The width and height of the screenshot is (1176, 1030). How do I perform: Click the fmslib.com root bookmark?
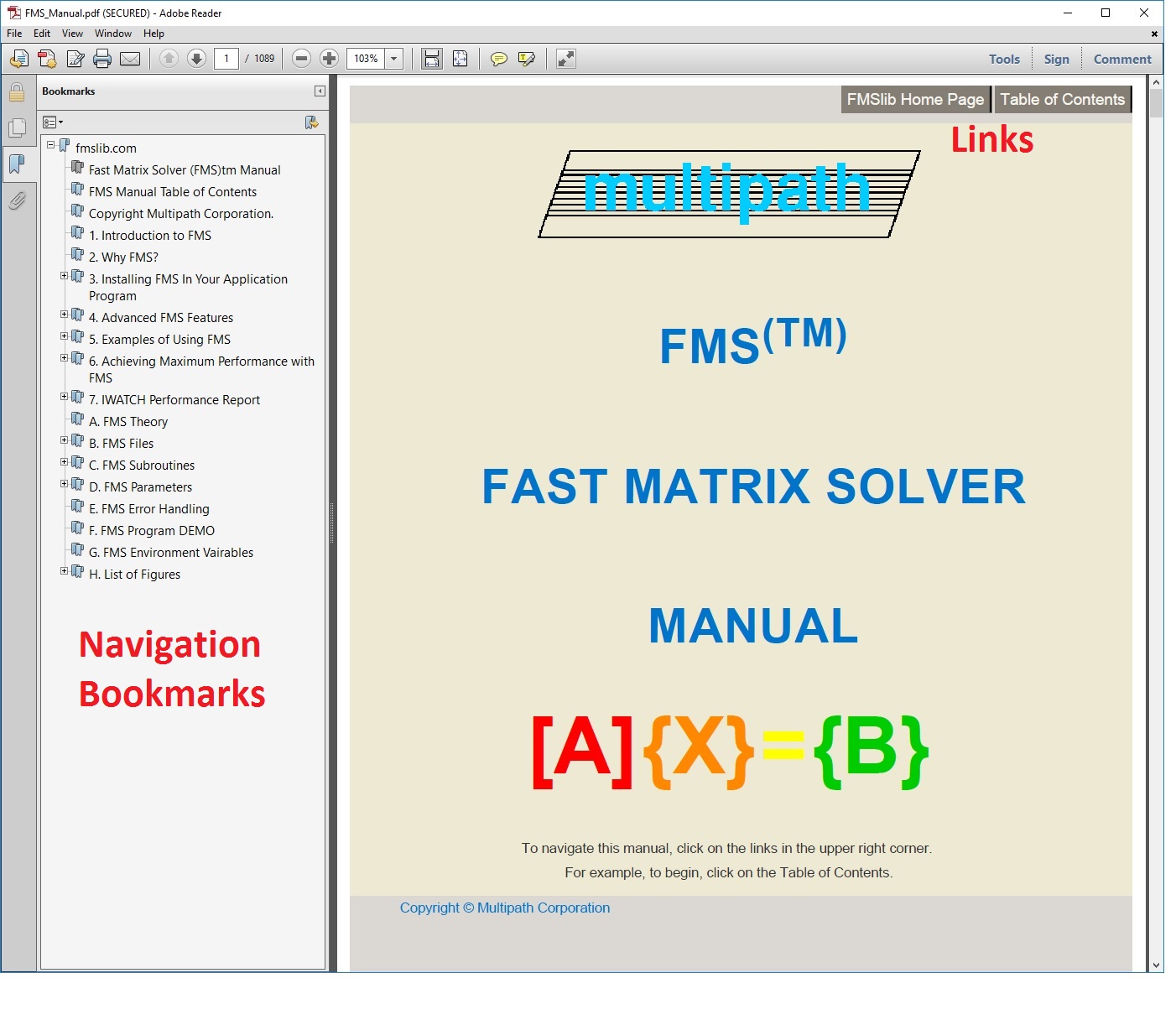(106, 148)
